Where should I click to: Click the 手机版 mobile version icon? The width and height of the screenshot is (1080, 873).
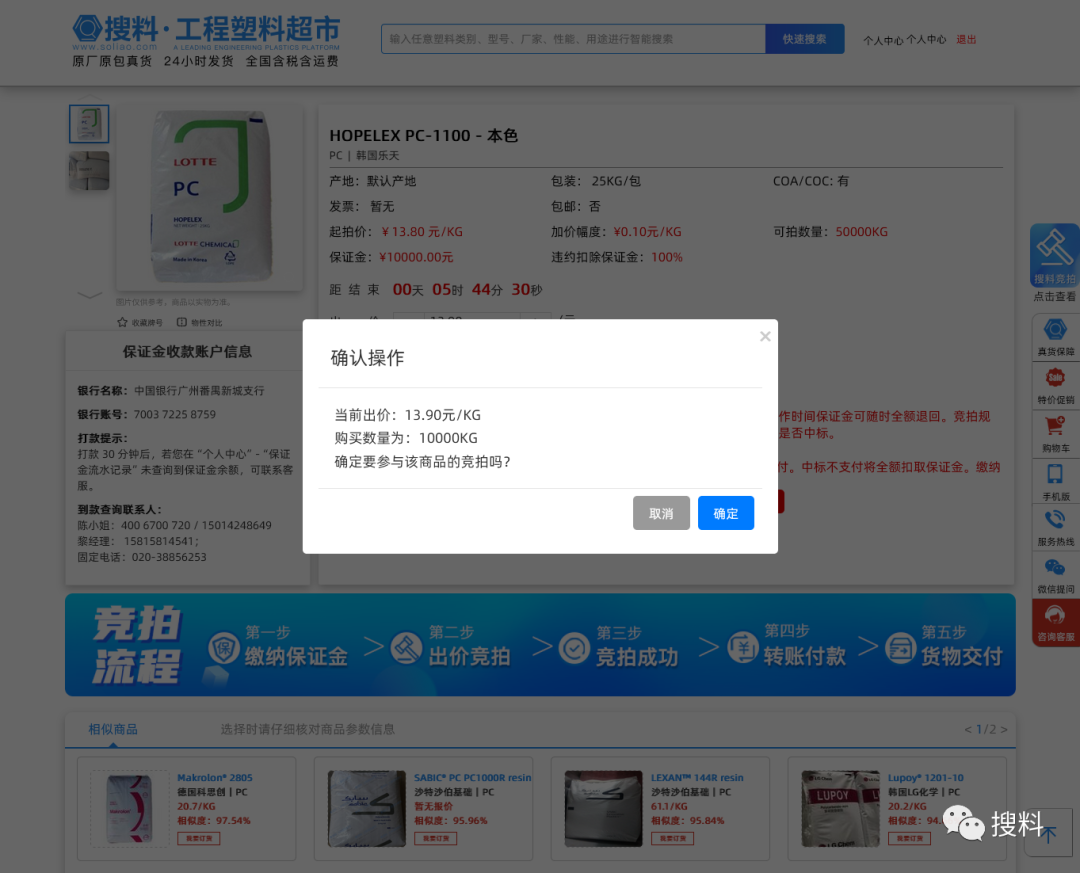[x=1054, y=474]
